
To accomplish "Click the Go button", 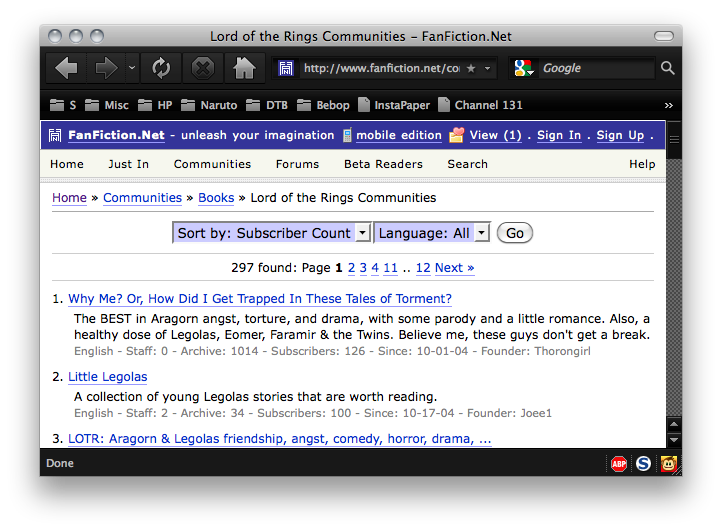I will point(515,233).
